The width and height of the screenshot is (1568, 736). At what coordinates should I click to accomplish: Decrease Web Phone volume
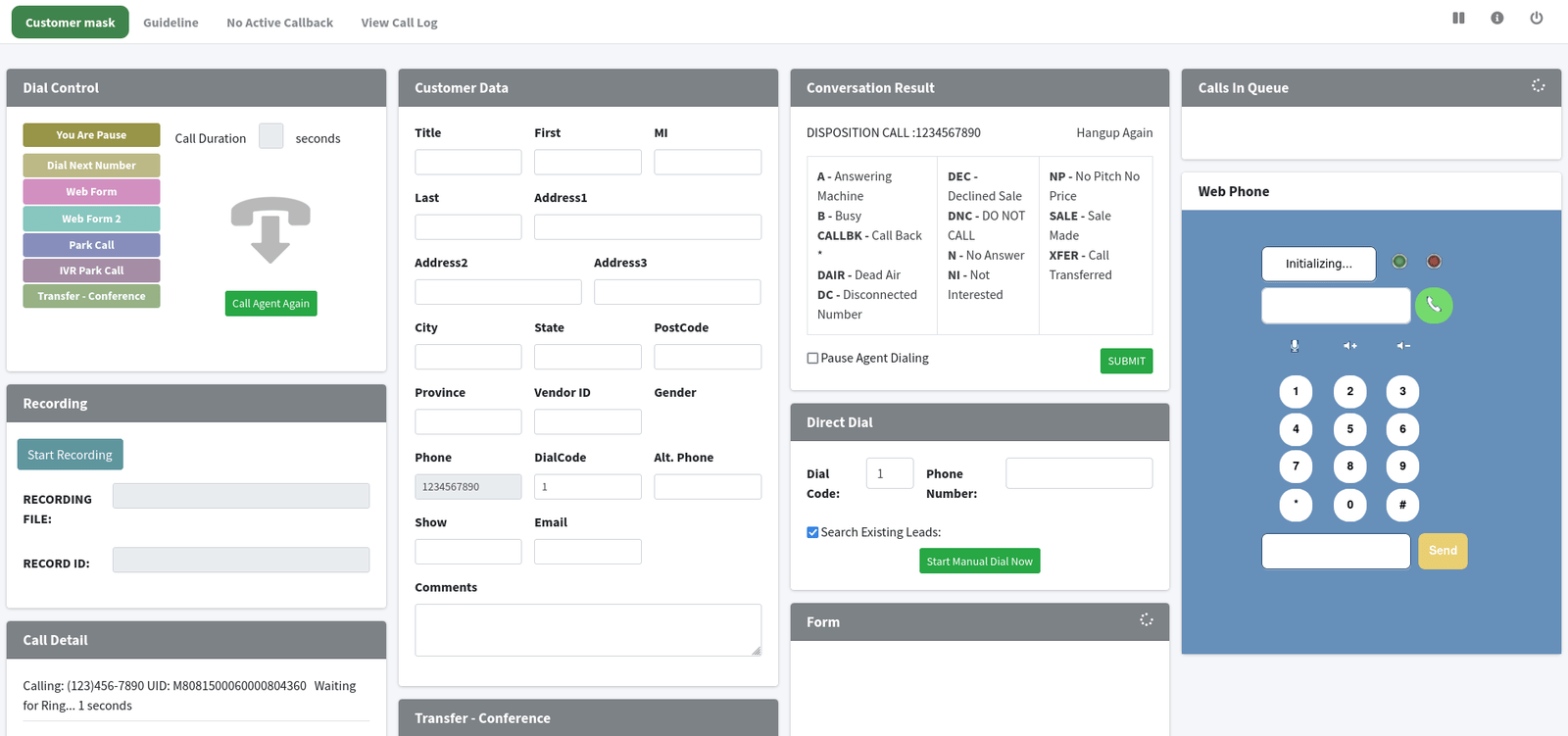[1403, 346]
